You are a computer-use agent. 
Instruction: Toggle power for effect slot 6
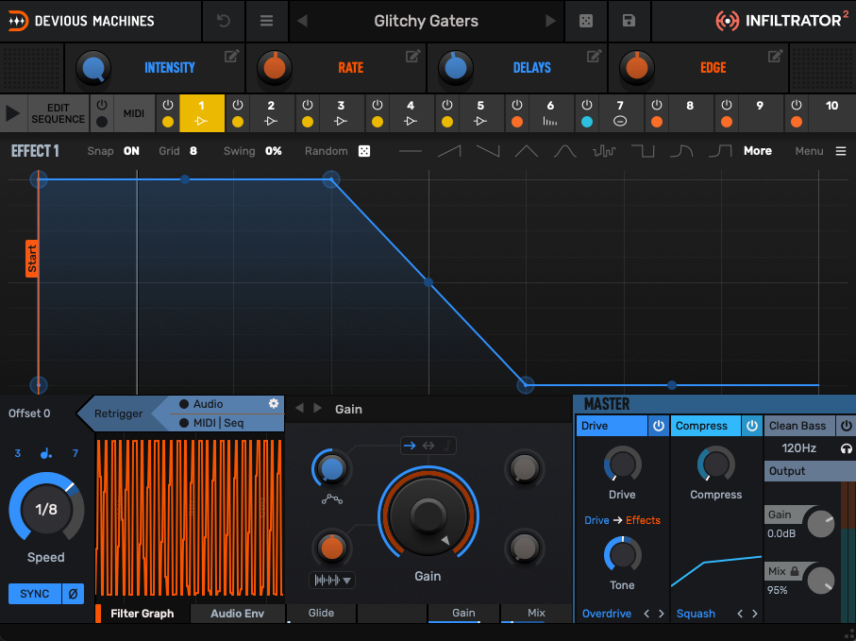click(x=517, y=105)
